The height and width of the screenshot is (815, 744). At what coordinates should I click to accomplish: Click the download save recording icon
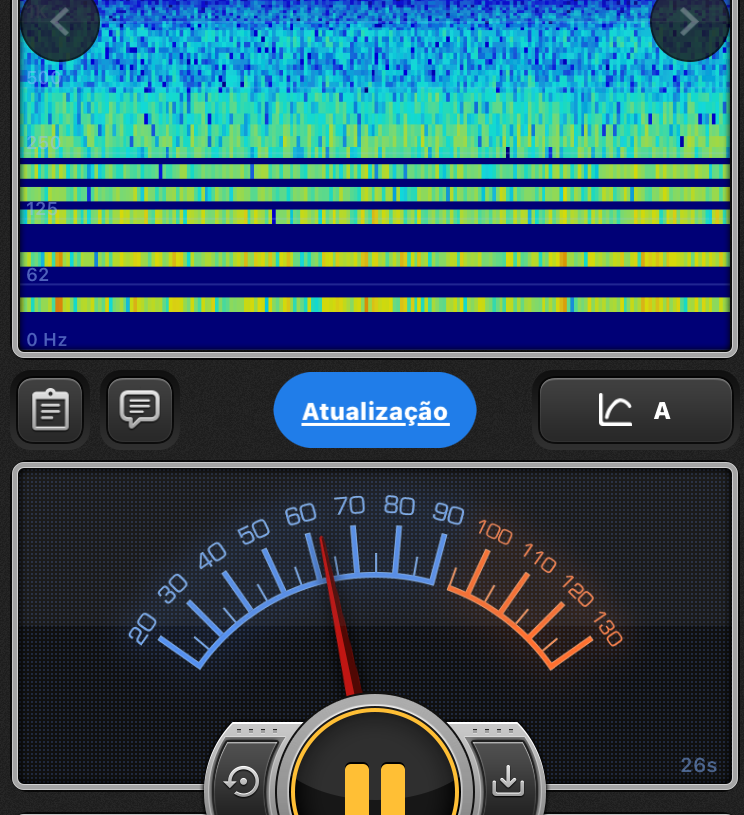tap(508, 779)
